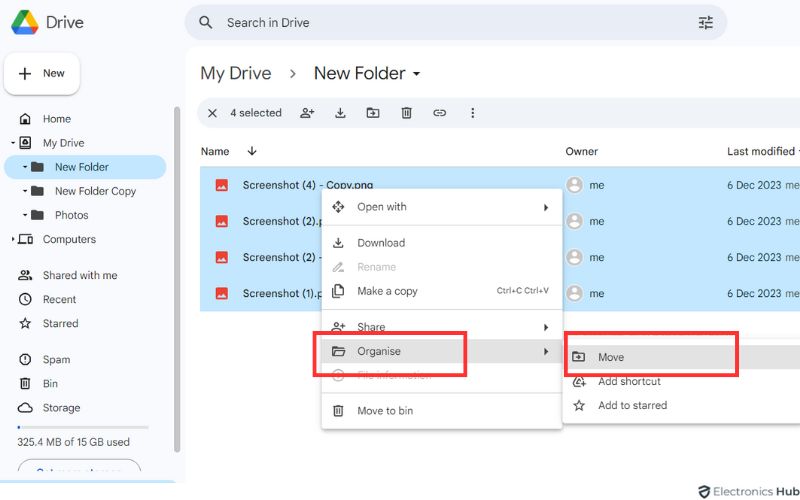
Task: Expand Organise submenu arrow
Action: click(x=546, y=352)
